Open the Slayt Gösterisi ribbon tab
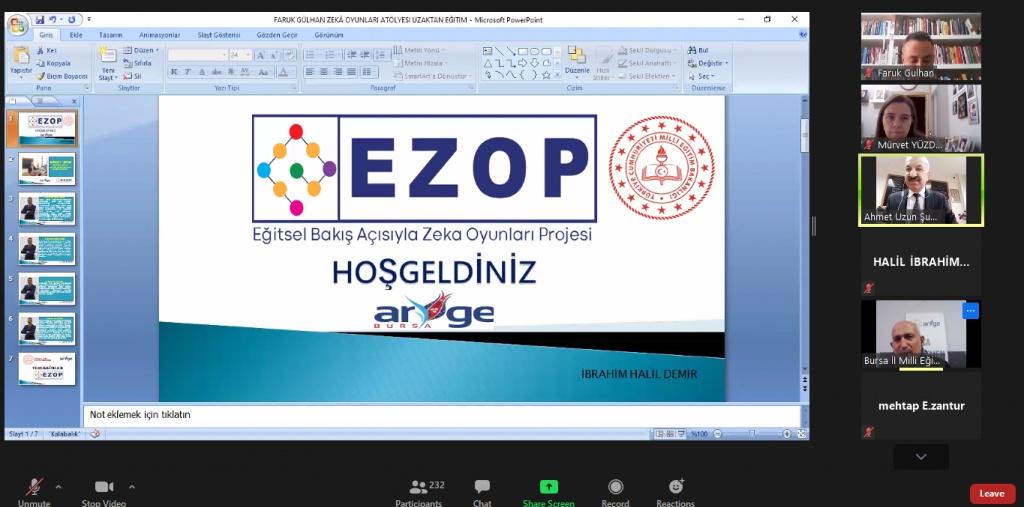 click(x=220, y=35)
